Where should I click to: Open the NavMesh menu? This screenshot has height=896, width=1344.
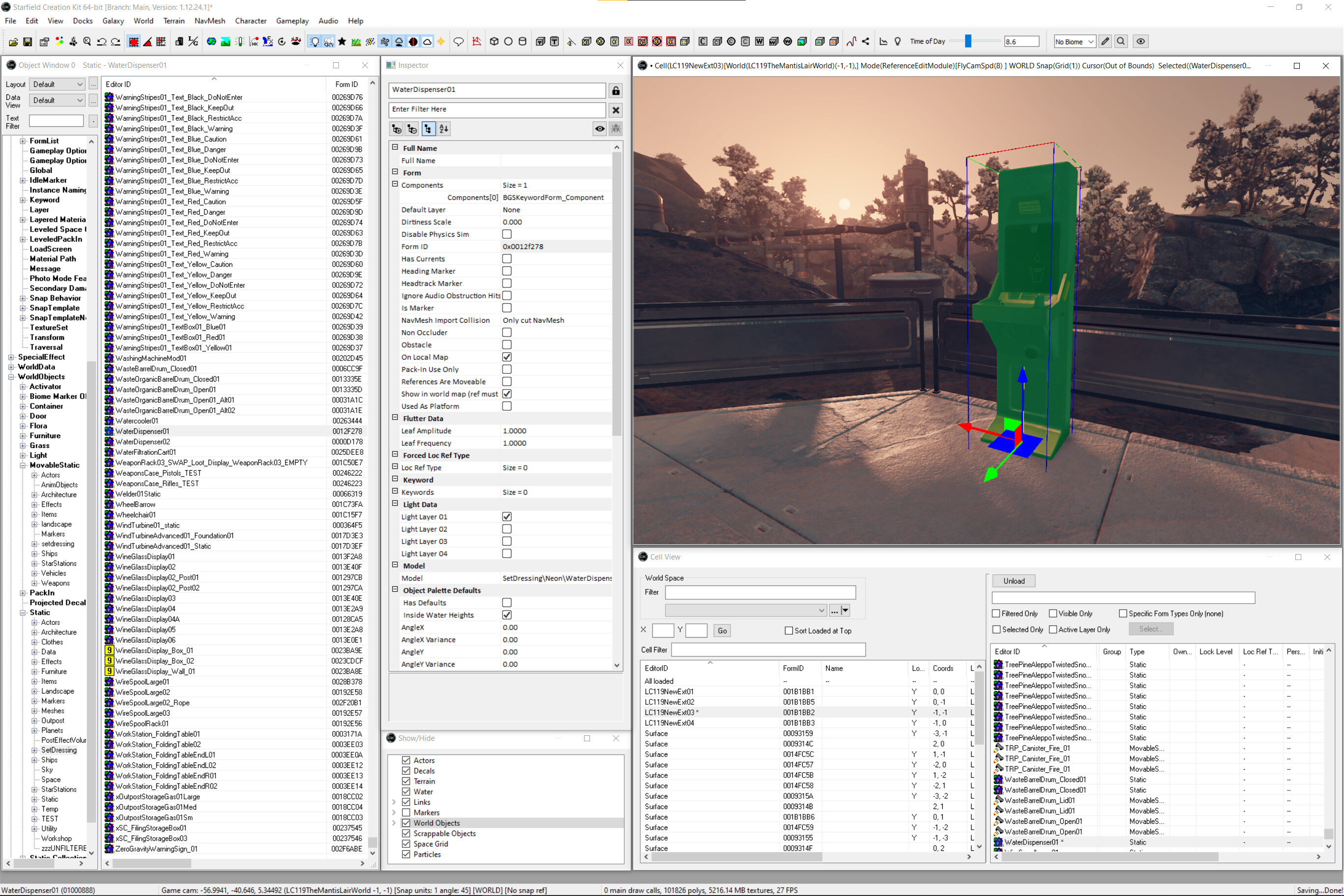209,21
